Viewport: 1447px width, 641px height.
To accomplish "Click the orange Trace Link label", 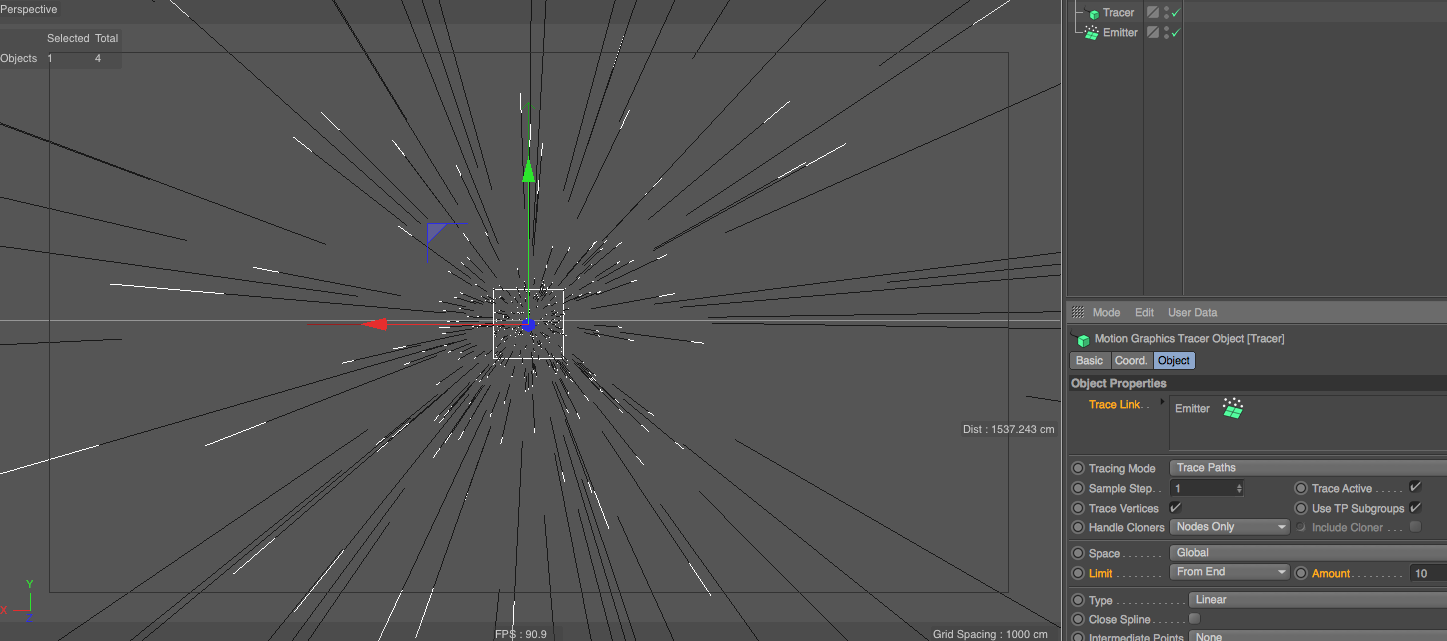I will pyautogui.click(x=1114, y=404).
